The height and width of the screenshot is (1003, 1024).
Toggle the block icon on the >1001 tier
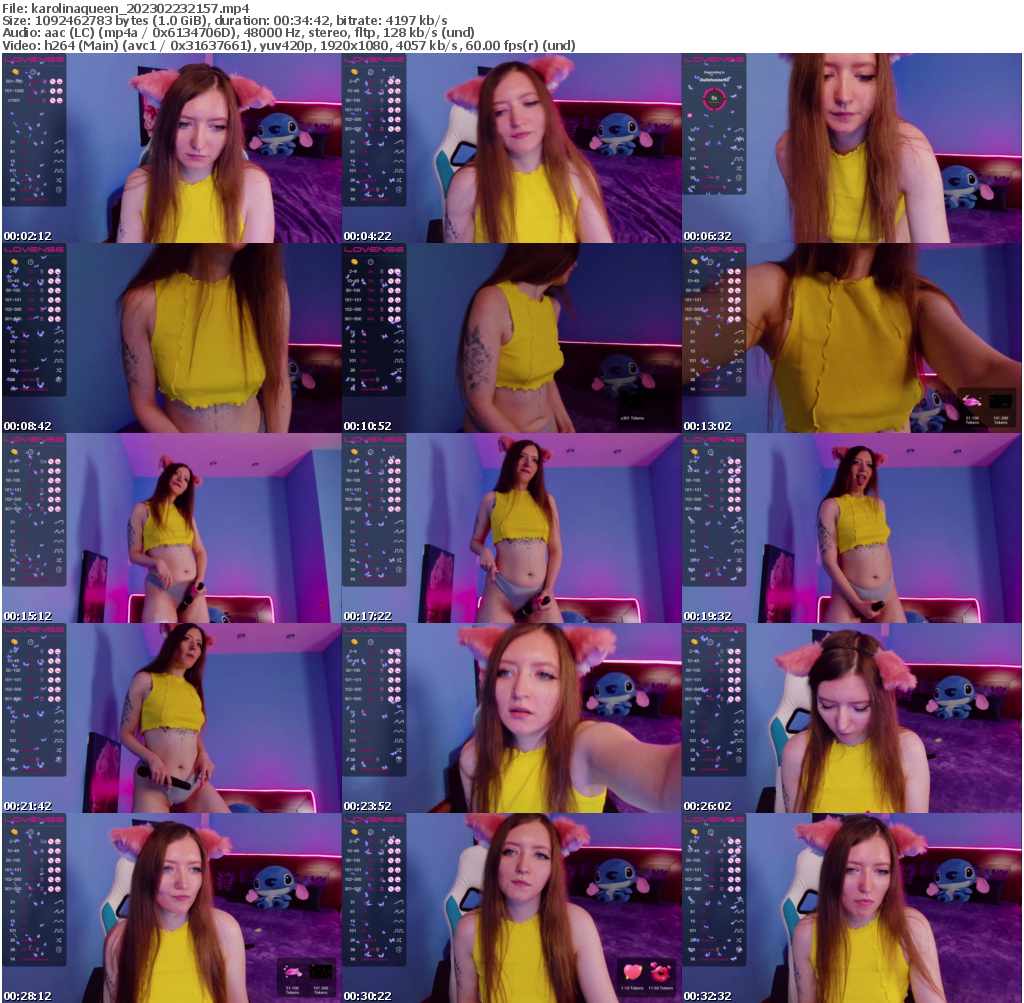[x=53, y=99]
